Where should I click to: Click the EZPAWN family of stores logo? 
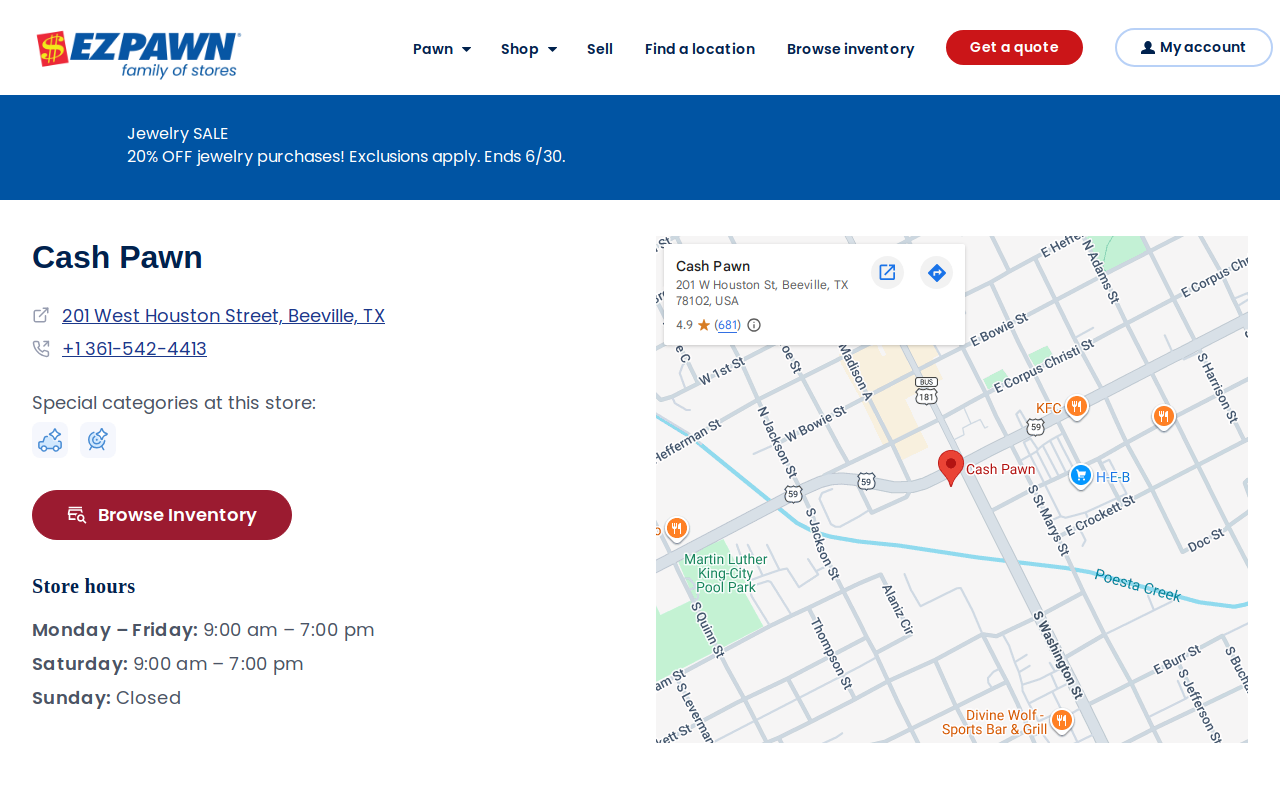coord(139,54)
